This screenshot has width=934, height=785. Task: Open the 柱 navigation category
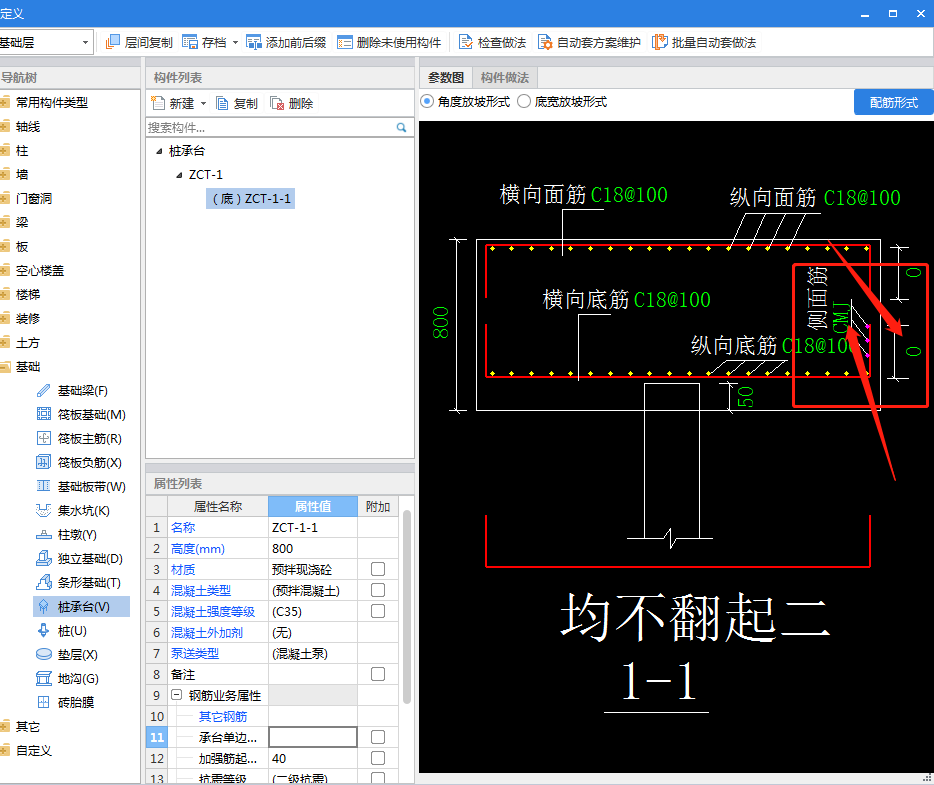(x=21, y=151)
